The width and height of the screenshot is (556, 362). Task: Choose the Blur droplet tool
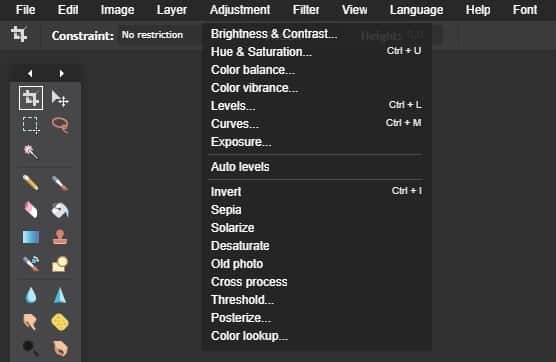(x=31, y=295)
